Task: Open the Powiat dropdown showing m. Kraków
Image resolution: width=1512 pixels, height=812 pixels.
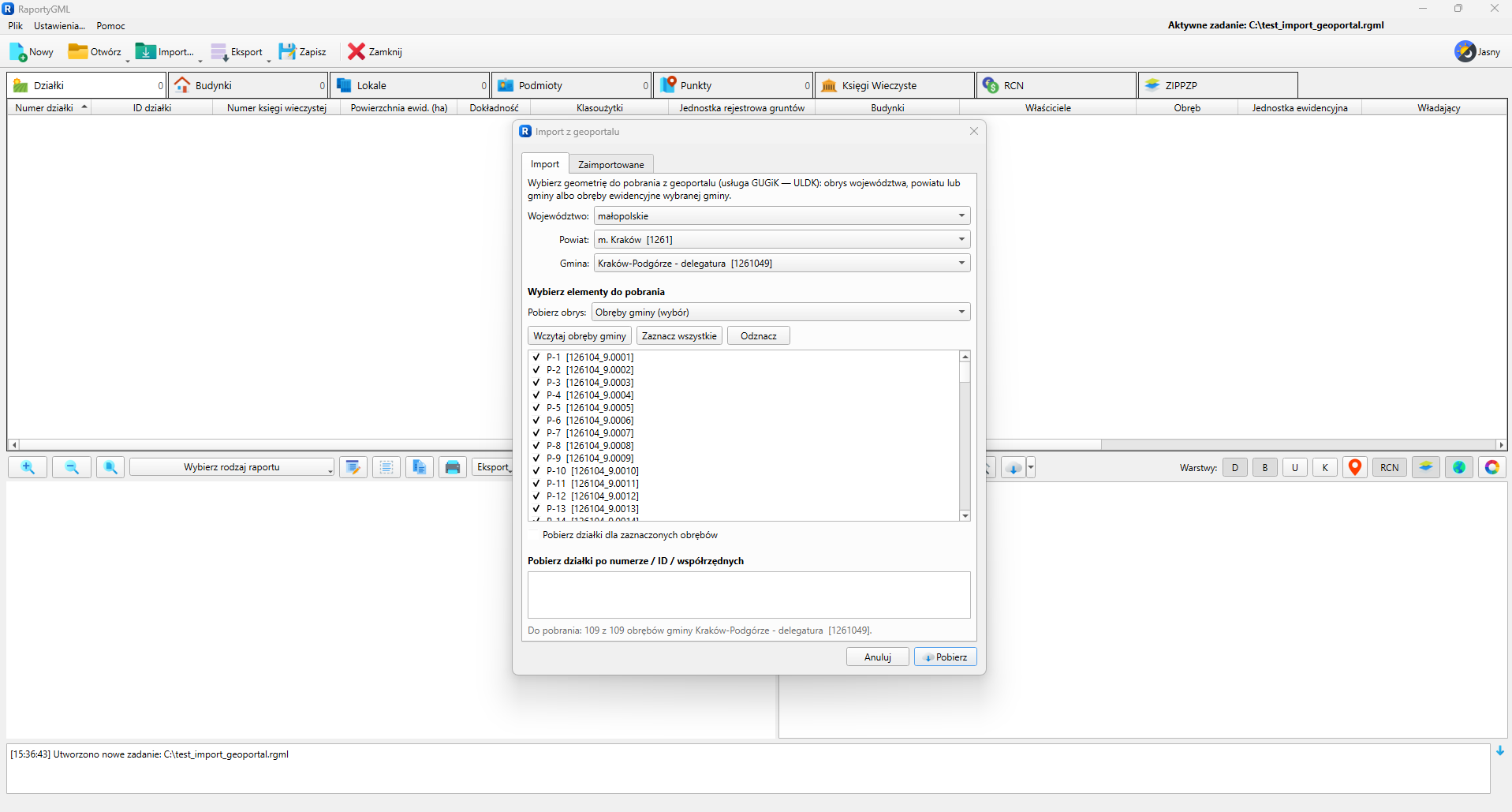Action: [782, 240]
